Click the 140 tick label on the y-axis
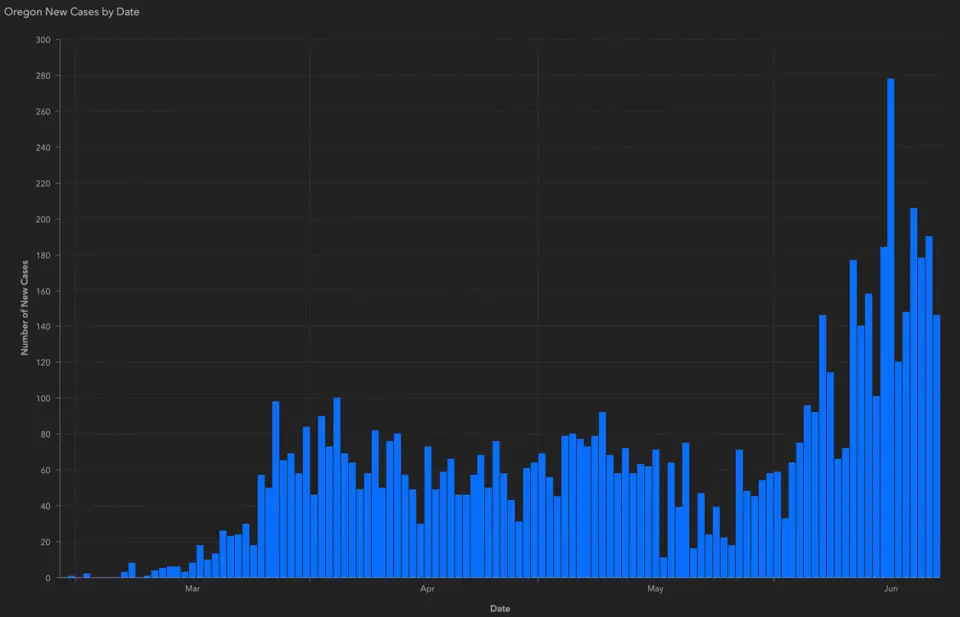 (44, 327)
